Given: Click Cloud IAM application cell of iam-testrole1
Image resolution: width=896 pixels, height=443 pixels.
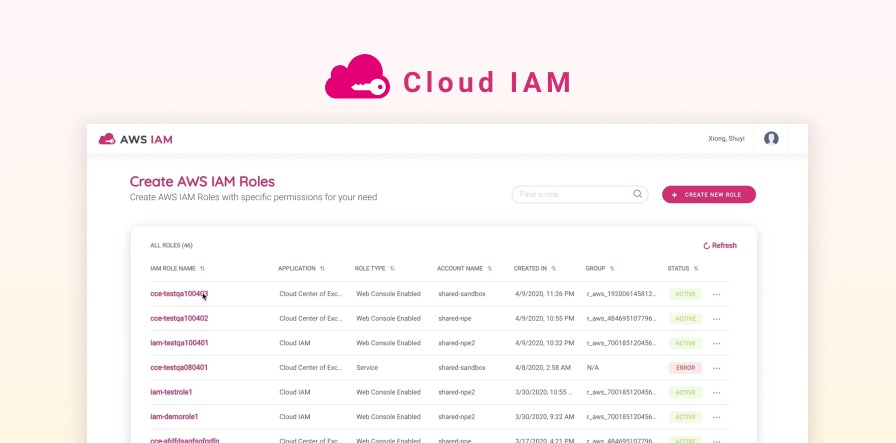Looking at the screenshot, I should coord(295,392).
